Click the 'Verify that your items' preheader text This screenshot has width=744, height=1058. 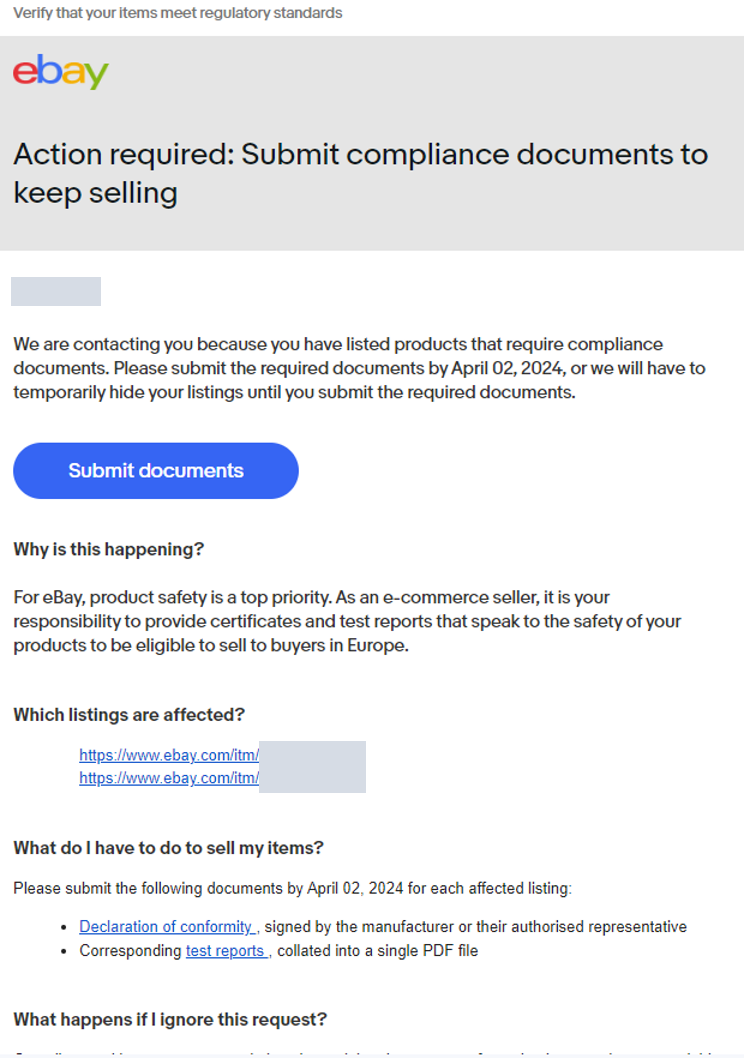177,13
